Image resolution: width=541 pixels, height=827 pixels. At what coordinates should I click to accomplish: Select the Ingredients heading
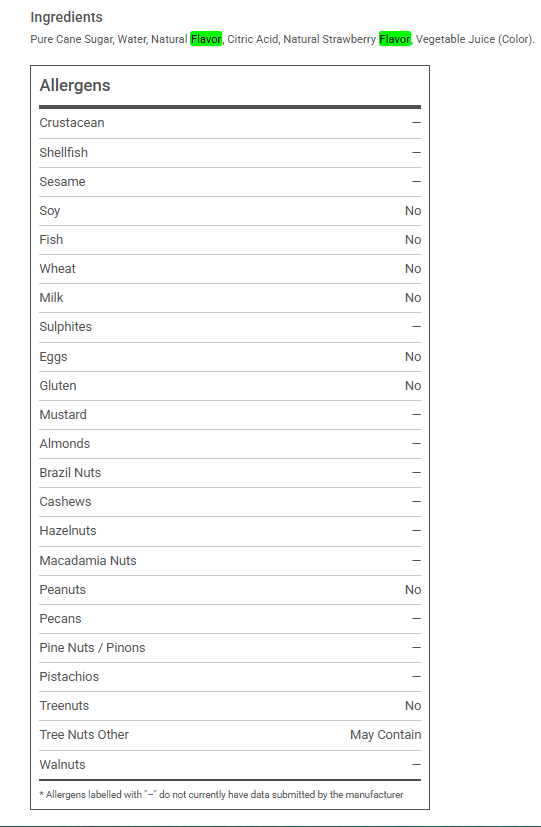66,17
